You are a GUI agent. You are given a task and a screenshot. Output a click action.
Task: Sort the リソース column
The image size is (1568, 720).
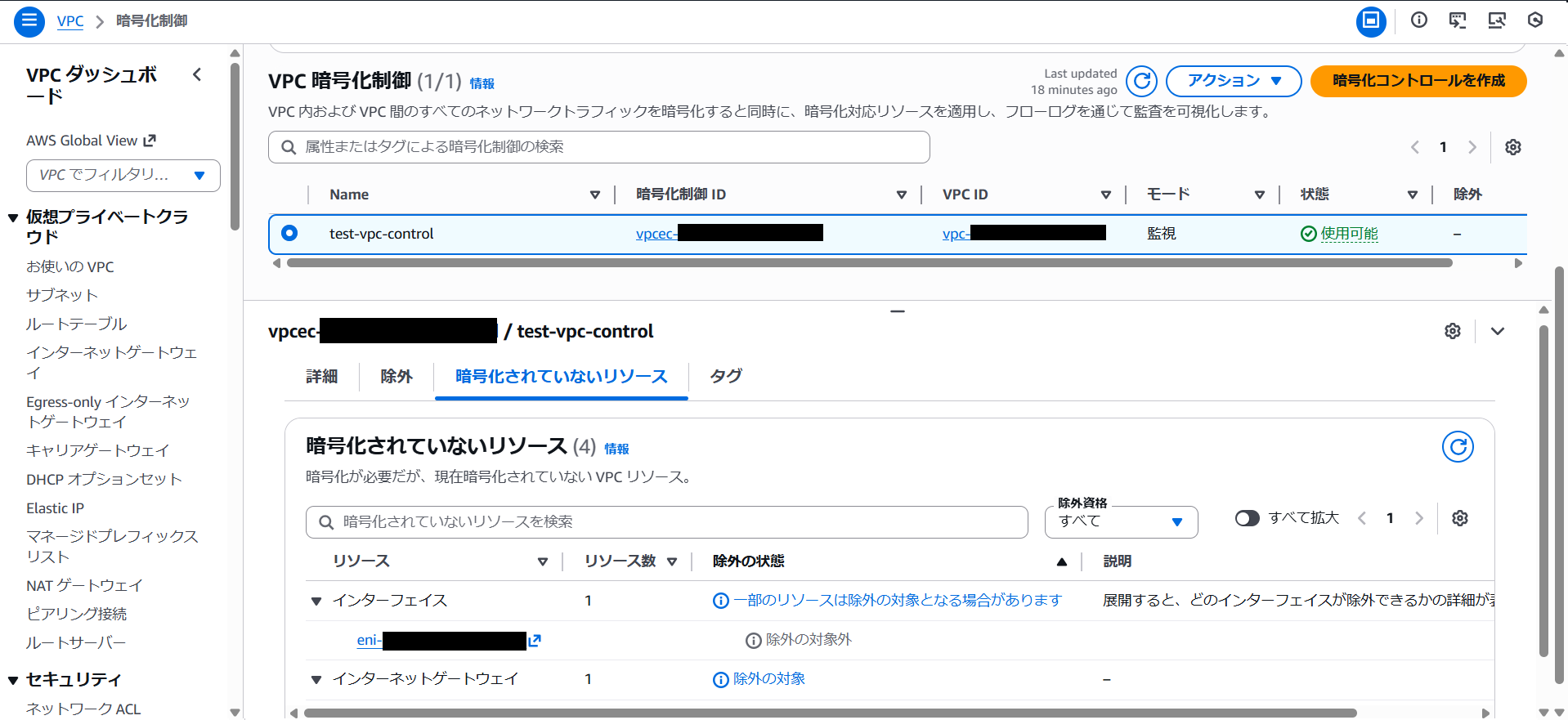(x=543, y=561)
